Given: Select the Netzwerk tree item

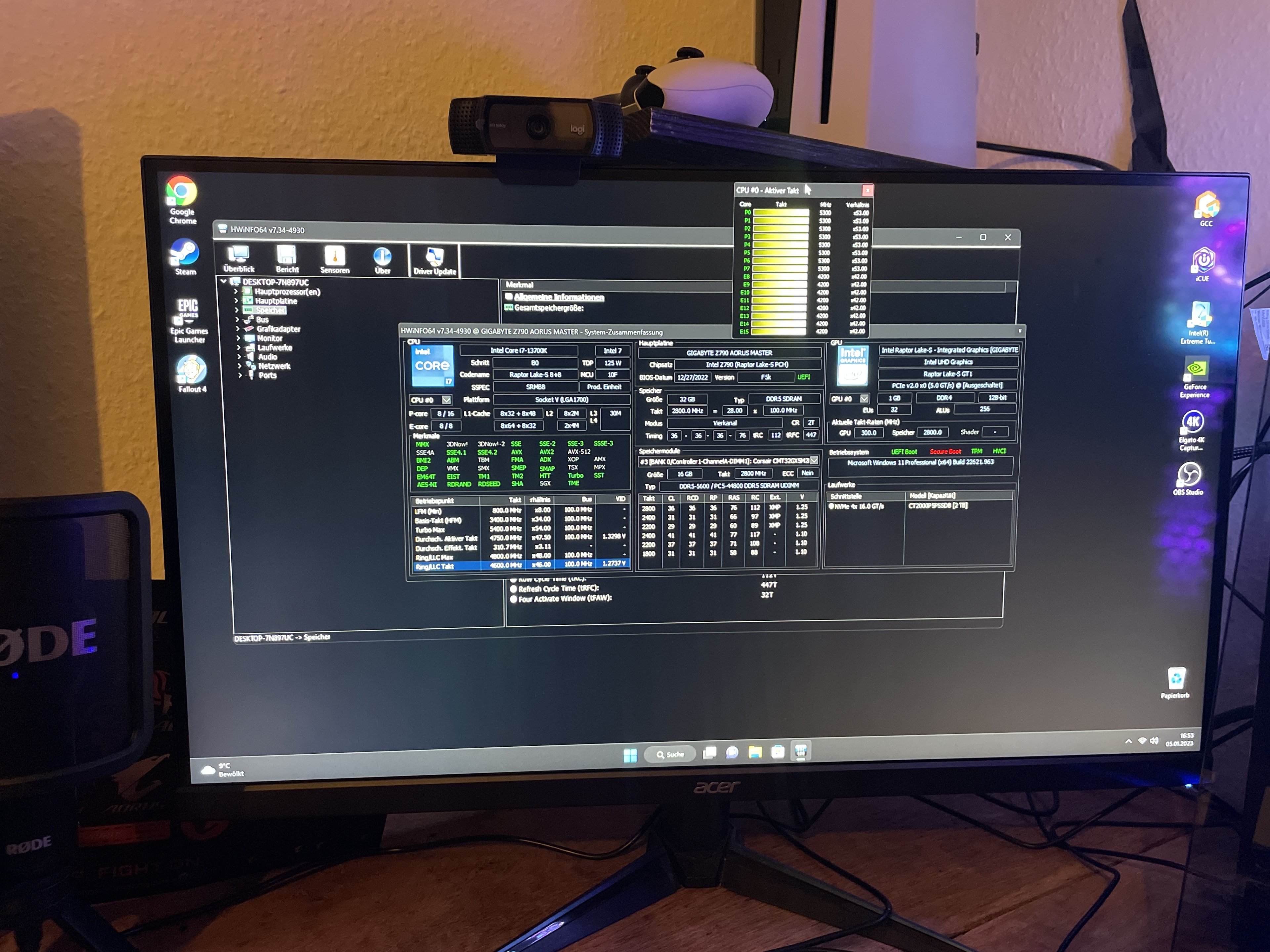Looking at the screenshot, I should [274, 366].
